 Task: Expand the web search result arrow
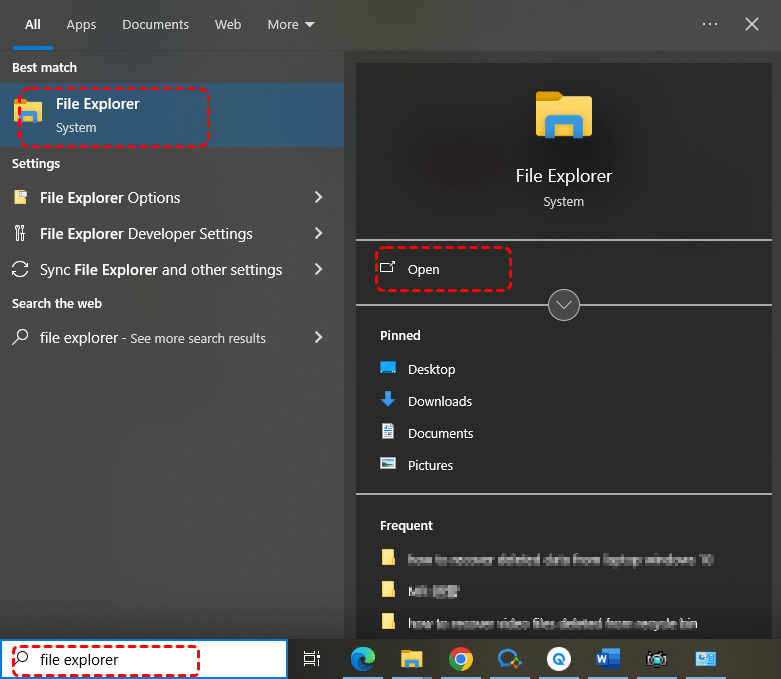click(319, 338)
